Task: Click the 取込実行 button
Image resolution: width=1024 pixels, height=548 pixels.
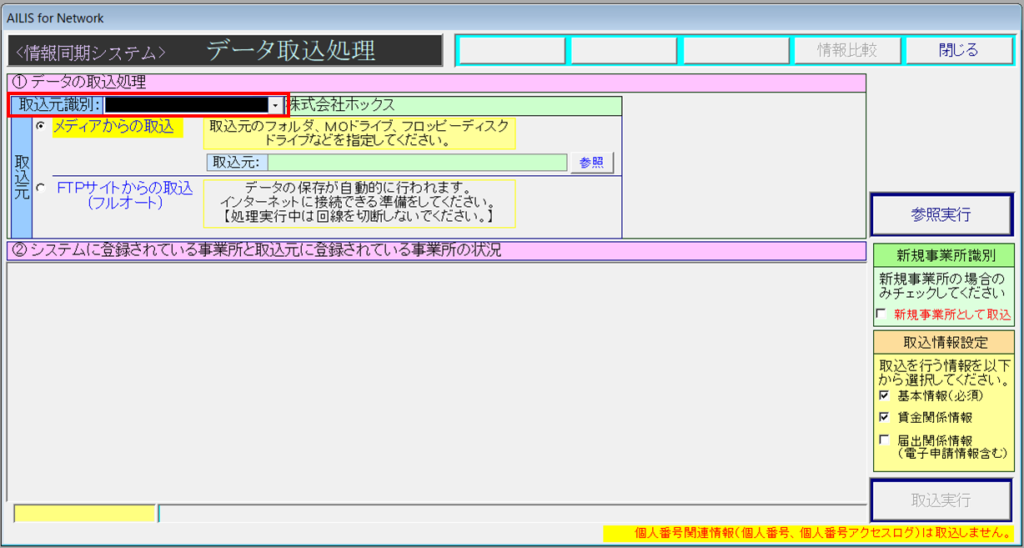Action: [940, 500]
